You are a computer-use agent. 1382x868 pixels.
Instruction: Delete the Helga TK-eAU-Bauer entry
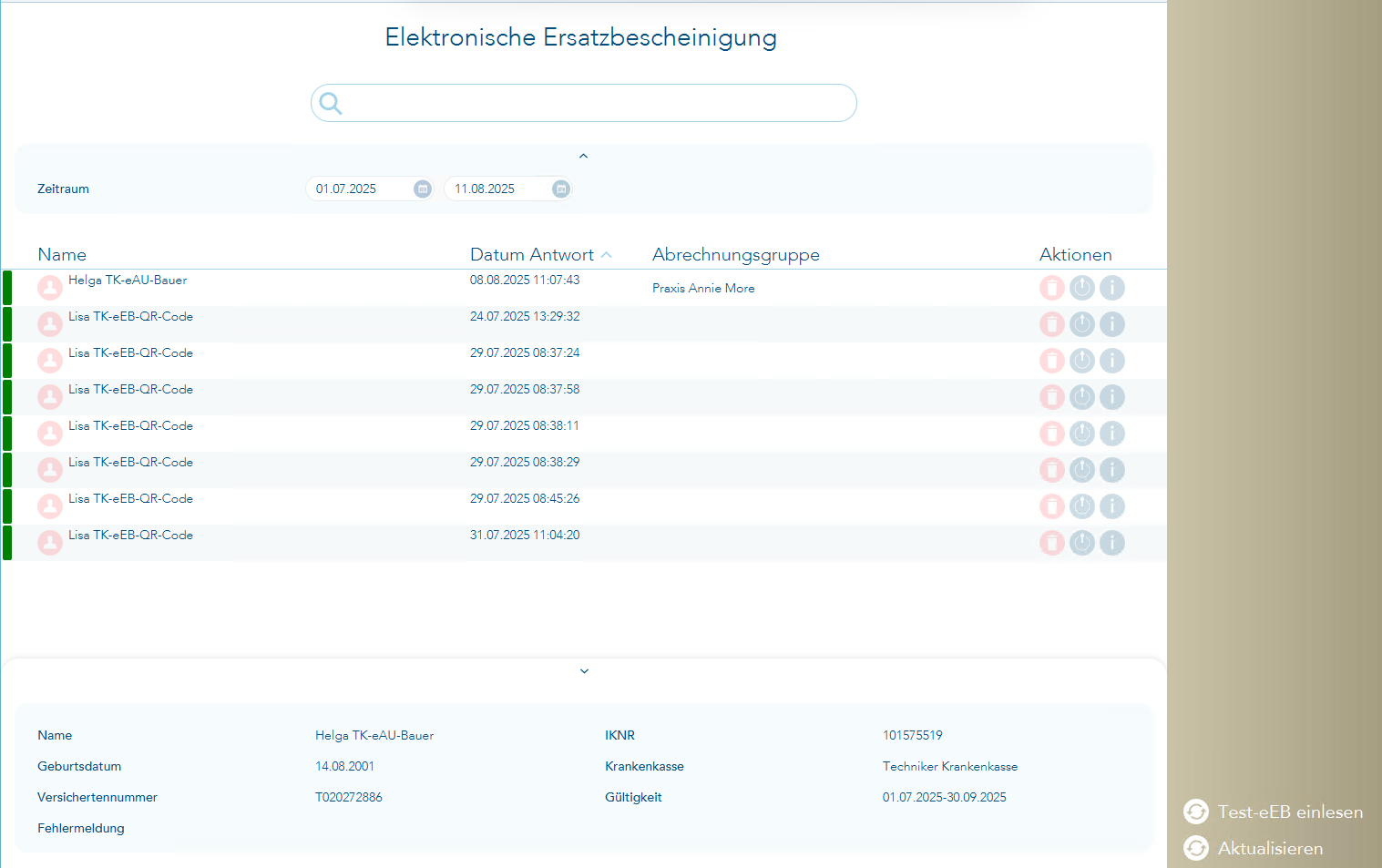point(1051,288)
